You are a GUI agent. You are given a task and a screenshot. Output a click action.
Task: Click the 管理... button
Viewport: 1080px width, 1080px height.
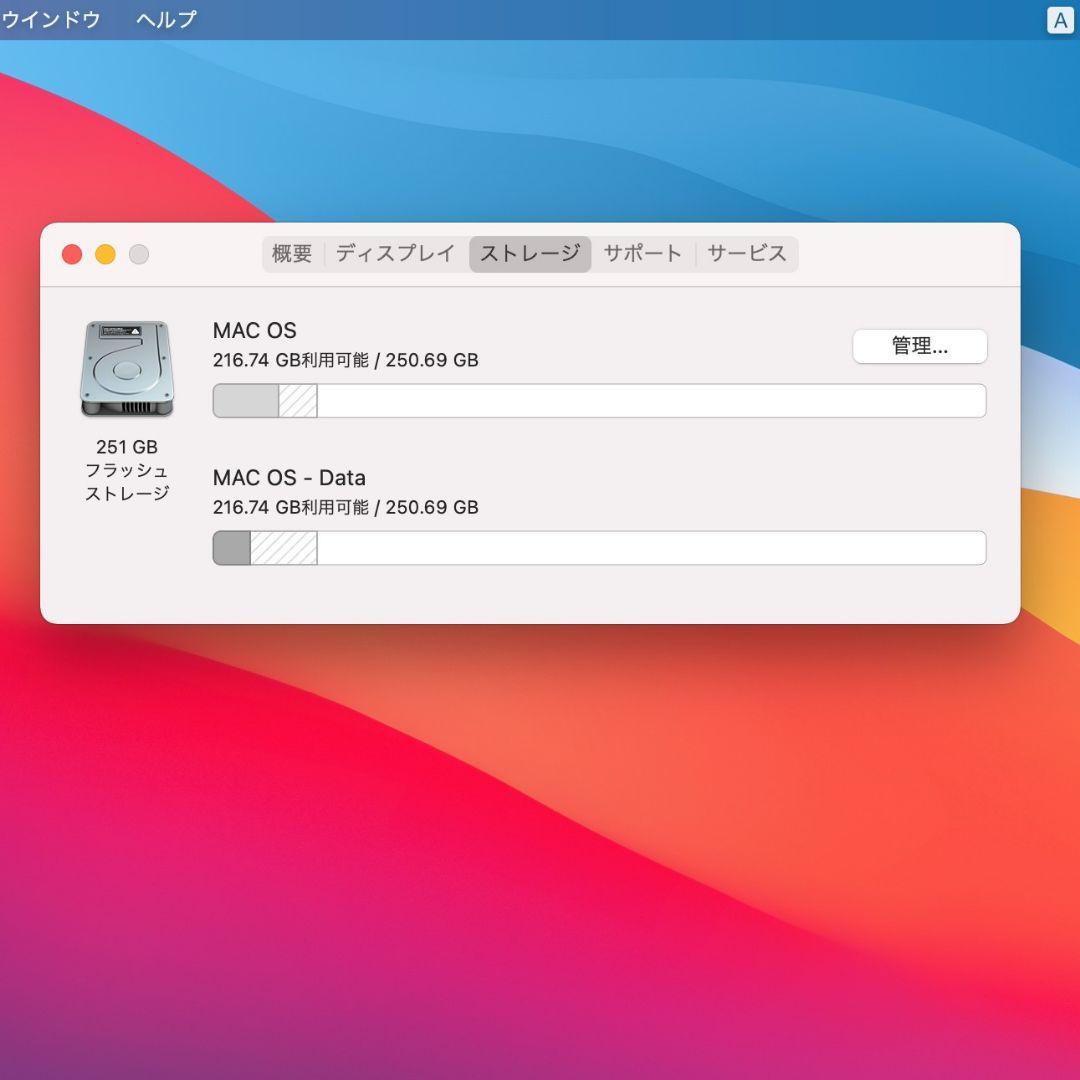[919, 346]
